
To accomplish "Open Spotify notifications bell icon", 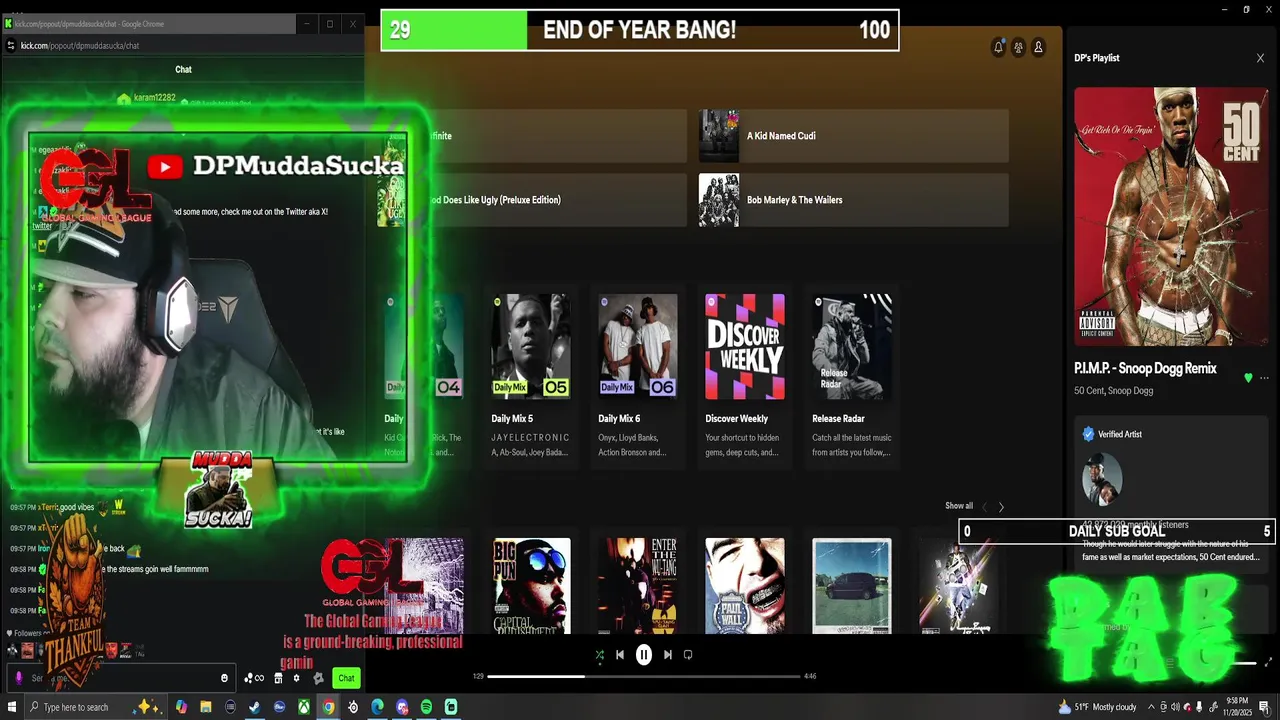I will coord(998,47).
